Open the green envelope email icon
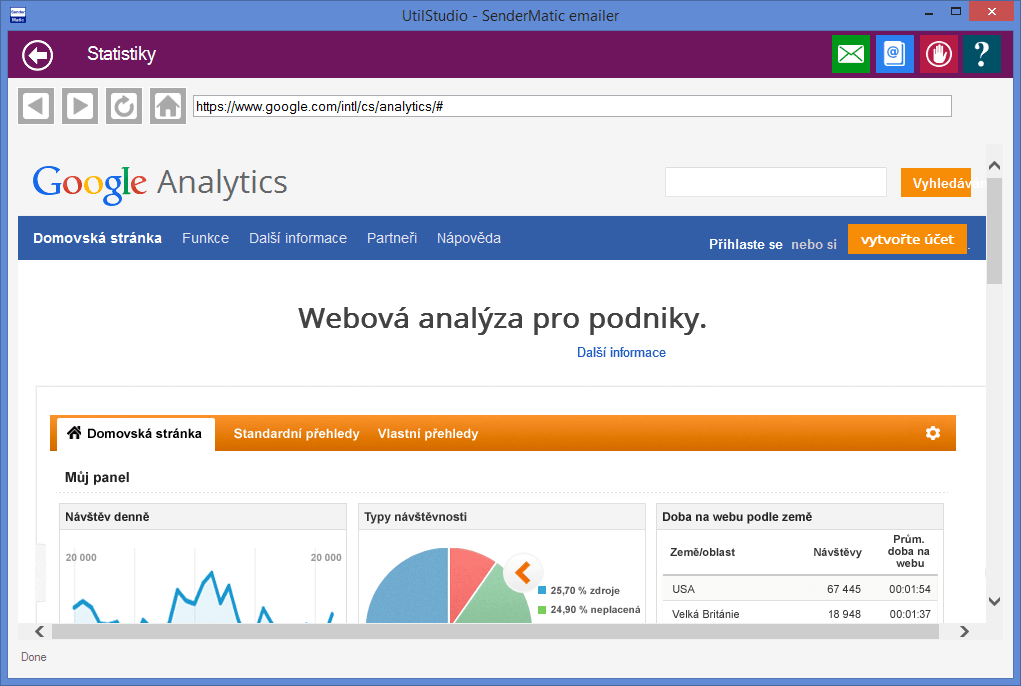Screen dimensions: 1021x686 pos(850,54)
